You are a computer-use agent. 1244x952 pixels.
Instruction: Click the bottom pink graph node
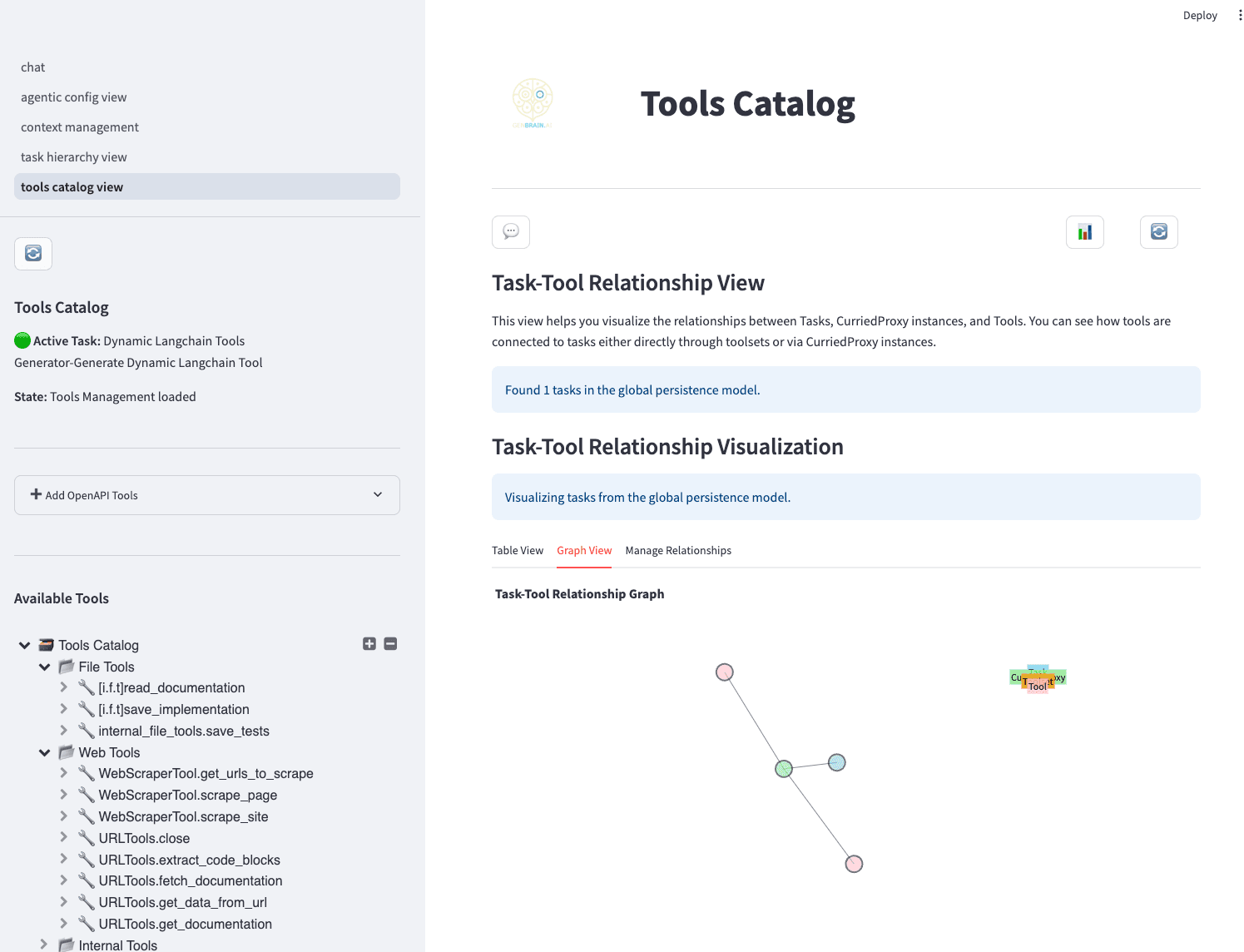coord(854,864)
